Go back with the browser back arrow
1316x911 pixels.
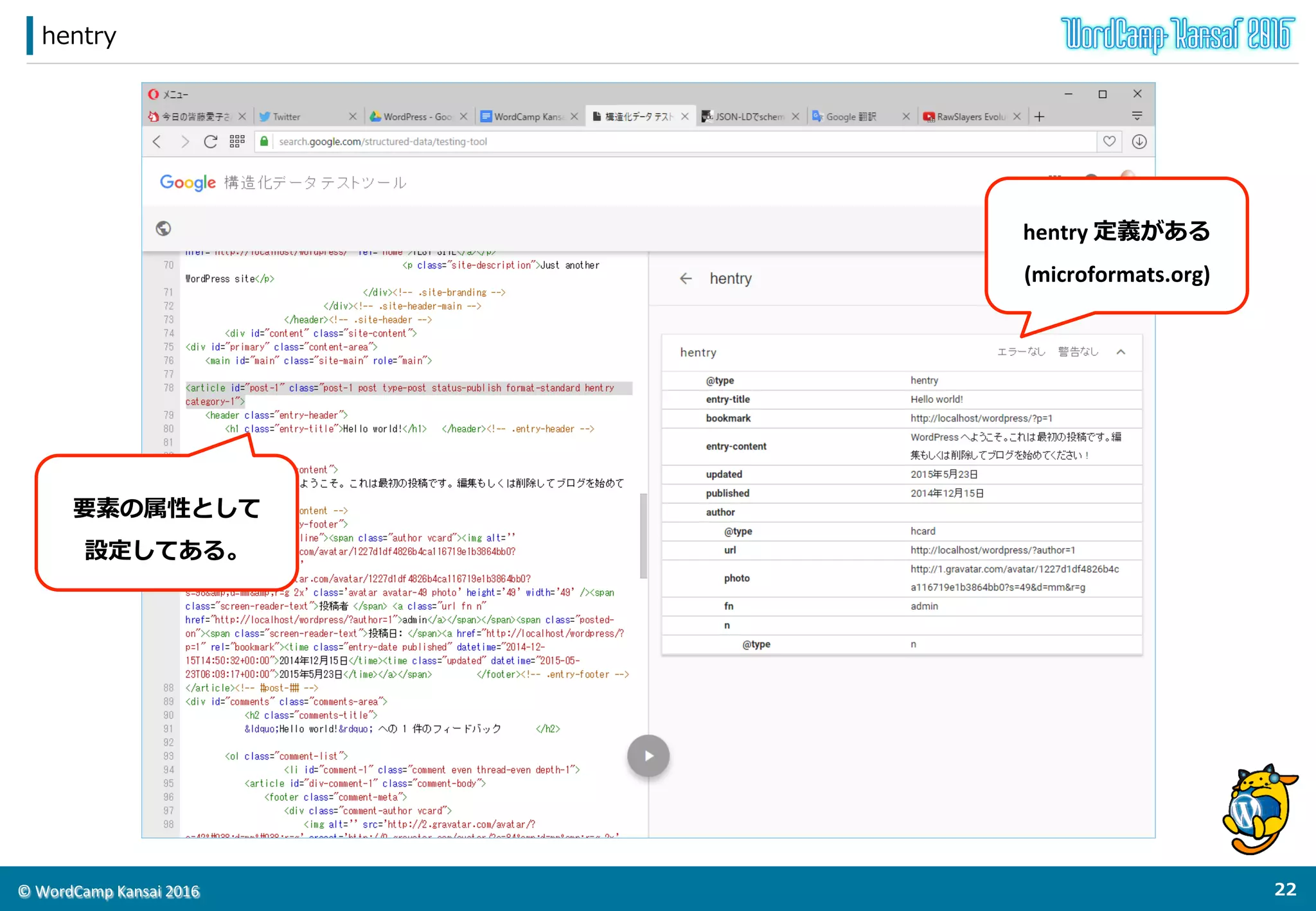pyautogui.click(x=157, y=141)
